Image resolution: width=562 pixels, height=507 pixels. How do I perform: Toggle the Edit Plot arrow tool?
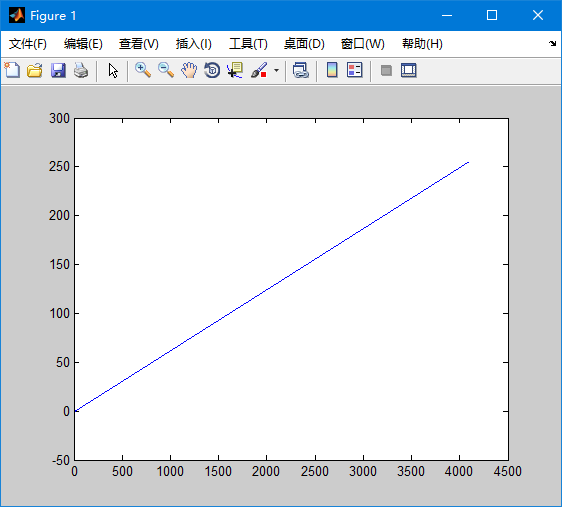click(113, 70)
